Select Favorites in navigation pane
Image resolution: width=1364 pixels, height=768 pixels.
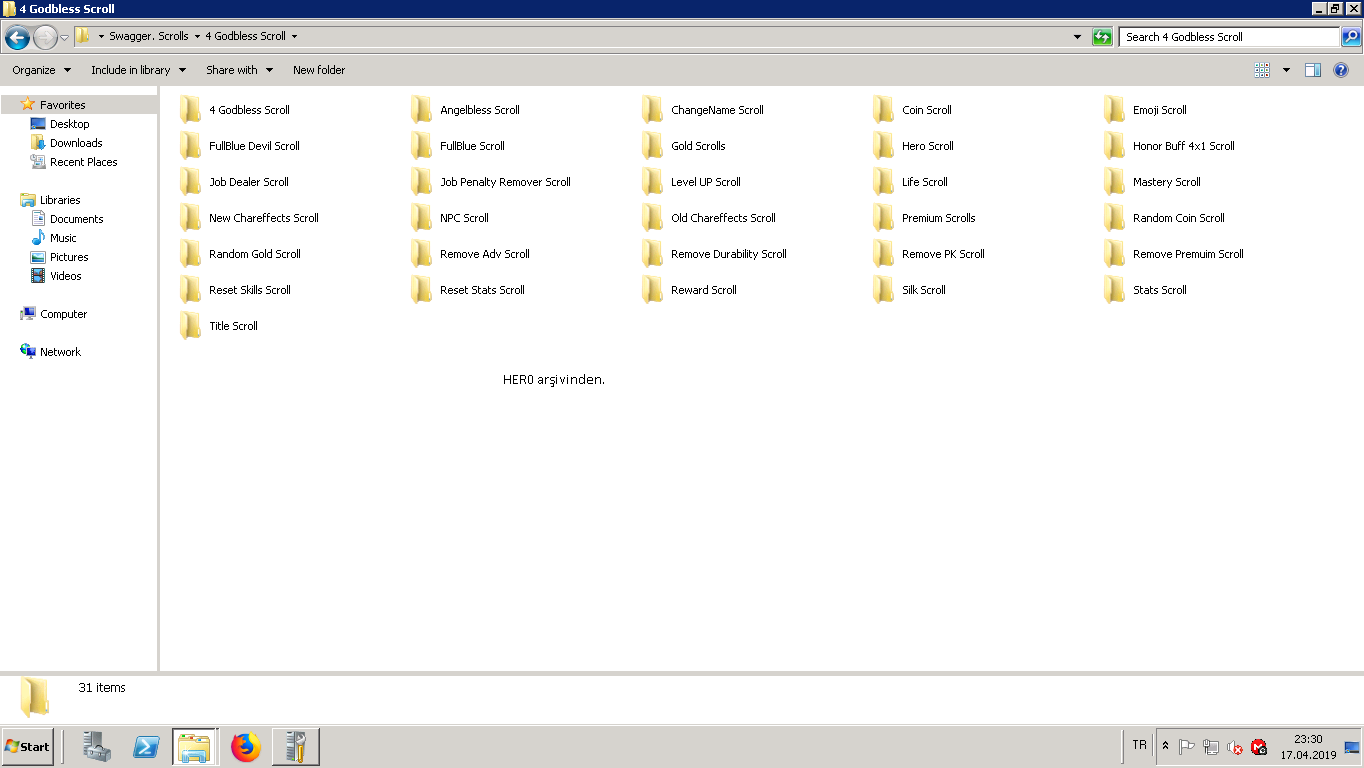[x=62, y=105]
